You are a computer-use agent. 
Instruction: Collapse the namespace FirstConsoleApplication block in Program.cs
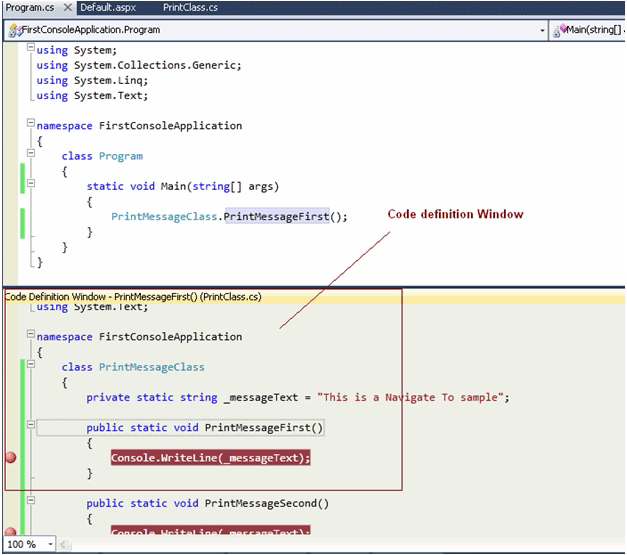click(31, 123)
